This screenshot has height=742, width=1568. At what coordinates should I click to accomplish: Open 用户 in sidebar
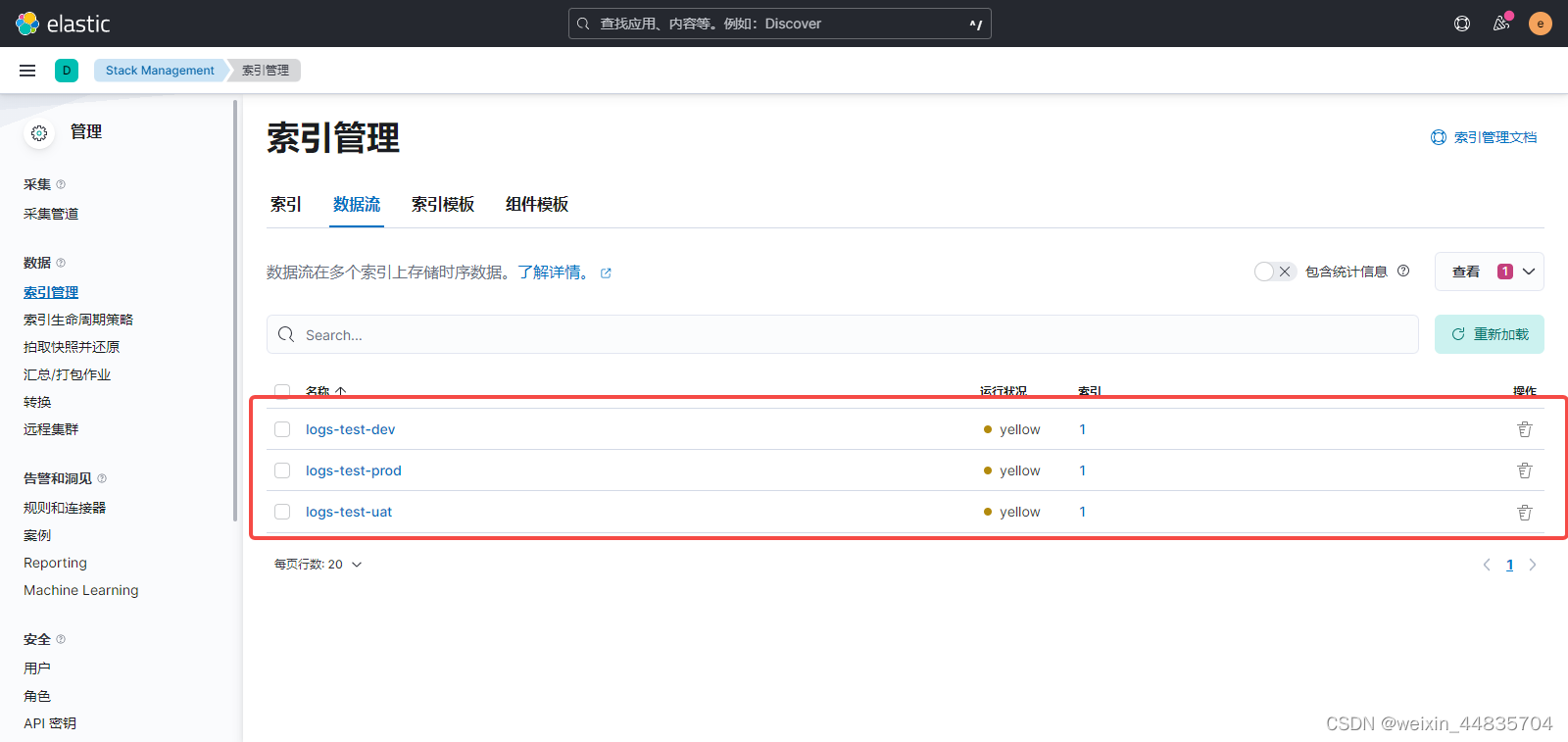[x=37, y=668]
